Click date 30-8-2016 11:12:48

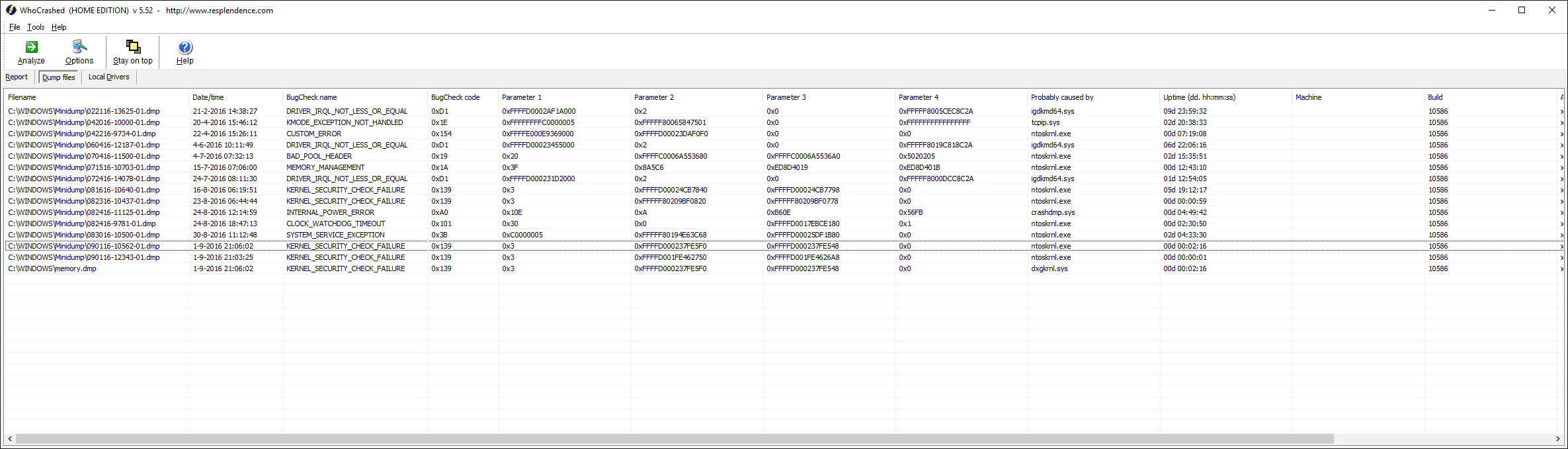click(226, 235)
